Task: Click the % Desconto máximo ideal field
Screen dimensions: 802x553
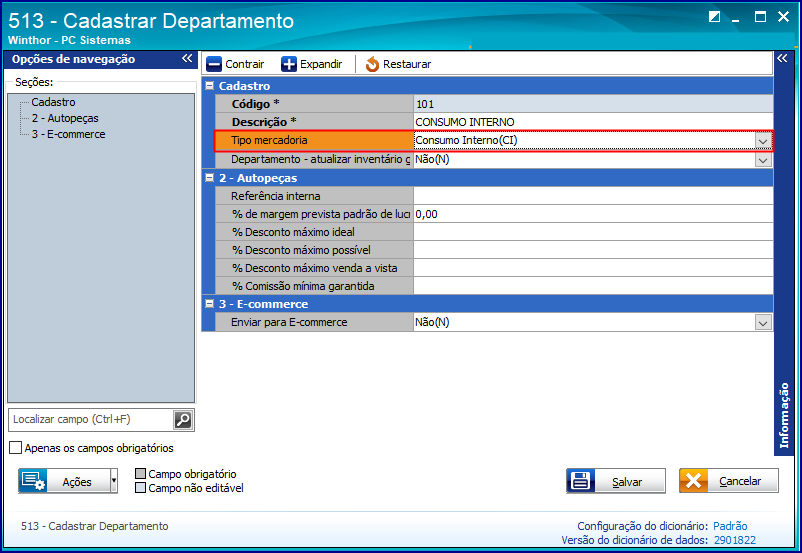Action: (593, 232)
